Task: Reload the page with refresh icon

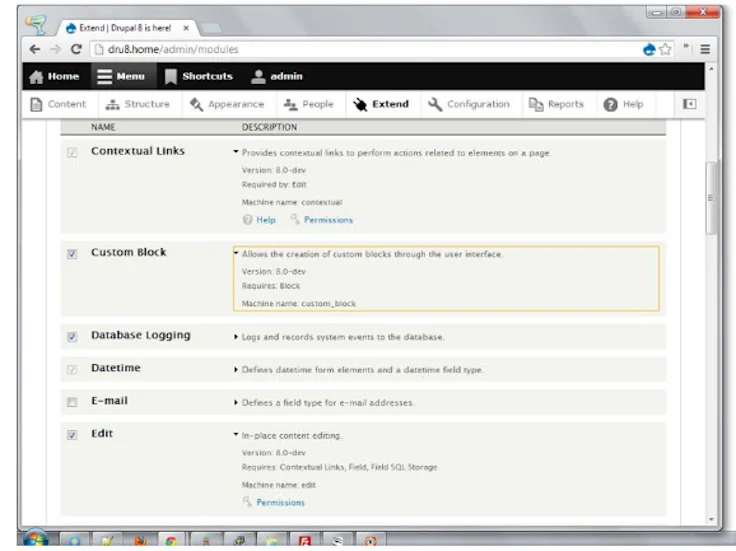Action: click(77, 49)
